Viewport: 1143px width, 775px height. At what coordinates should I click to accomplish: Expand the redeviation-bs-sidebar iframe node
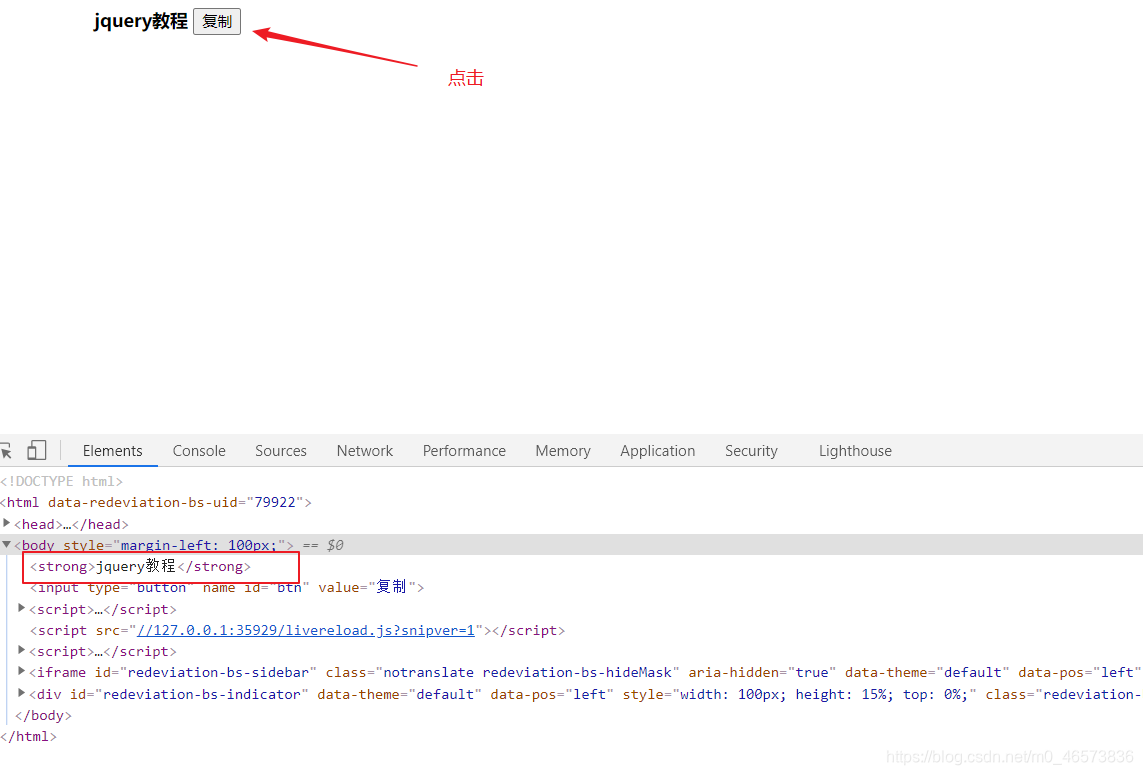tap(22, 671)
